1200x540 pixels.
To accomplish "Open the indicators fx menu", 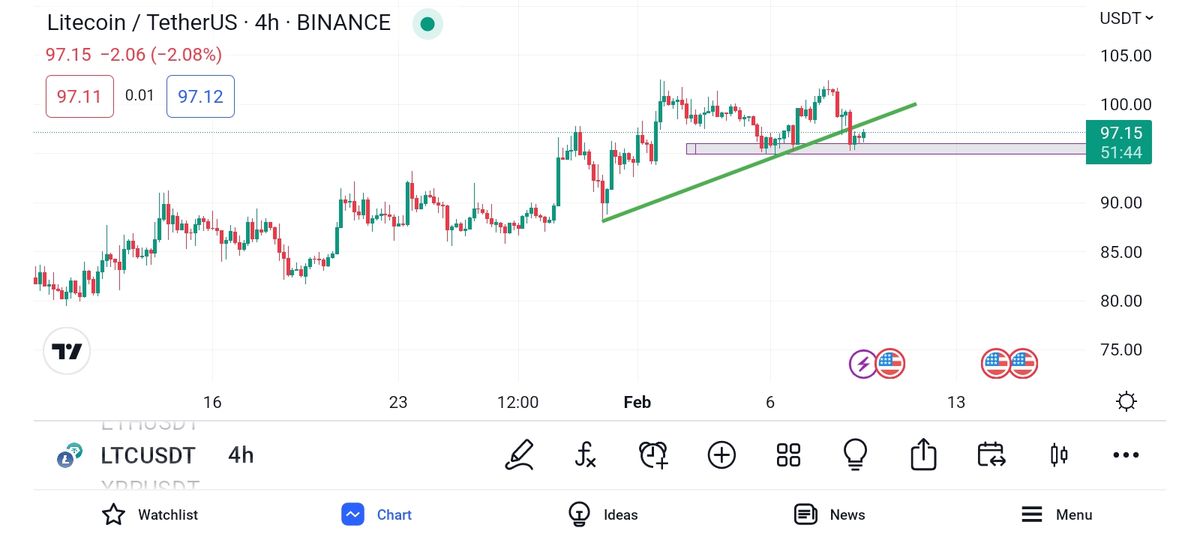I will [x=586, y=455].
